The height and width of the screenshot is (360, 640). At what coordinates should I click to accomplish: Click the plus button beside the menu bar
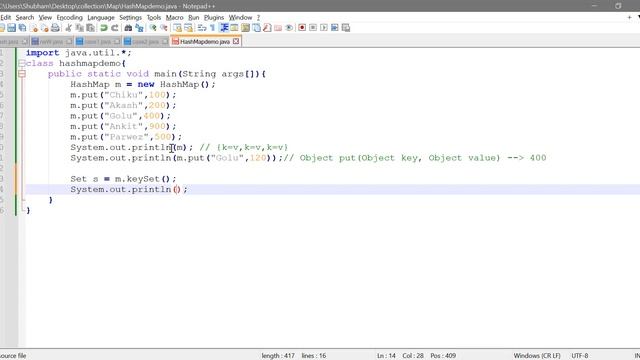(x=629, y=18)
